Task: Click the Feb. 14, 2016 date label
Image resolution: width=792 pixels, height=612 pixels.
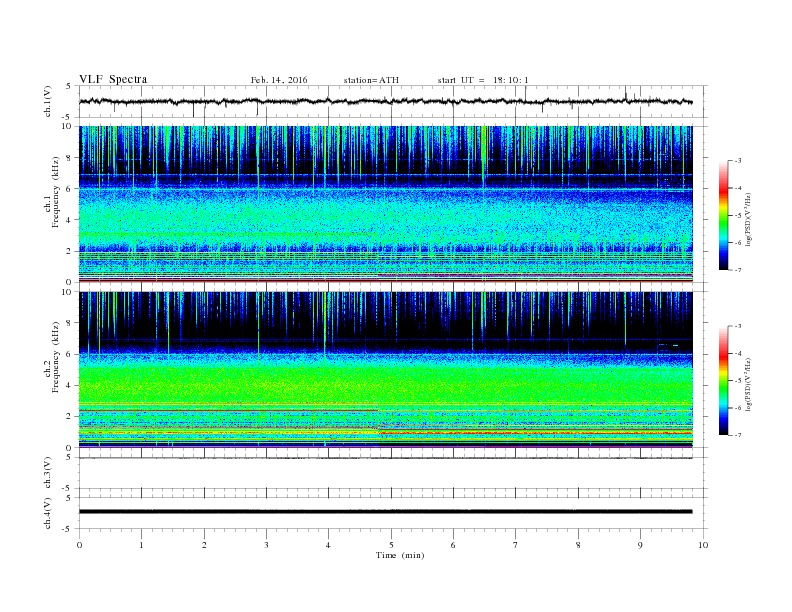Action: click(279, 80)
